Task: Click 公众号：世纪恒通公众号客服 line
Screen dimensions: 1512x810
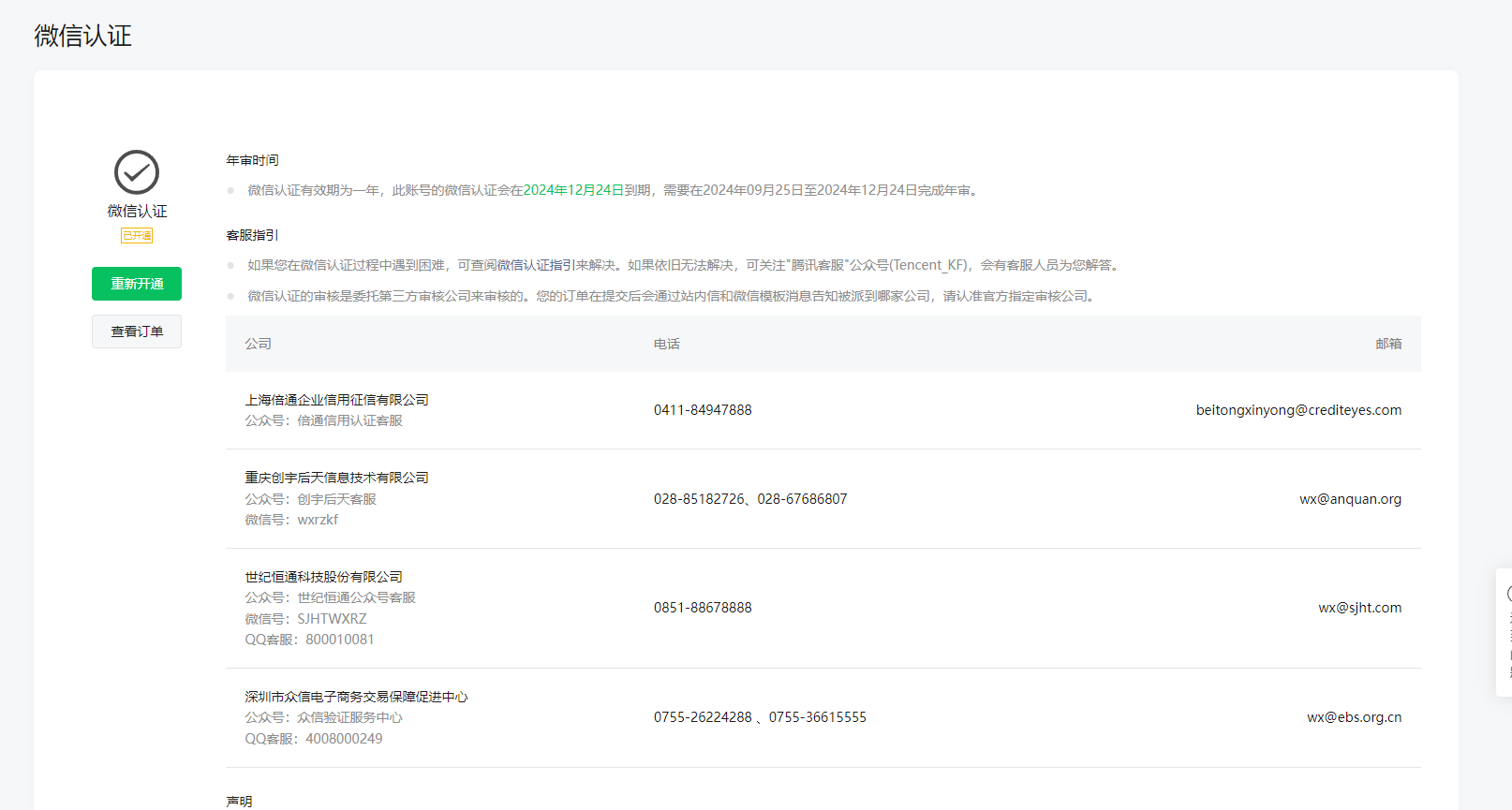Action: tap(331, 597)
